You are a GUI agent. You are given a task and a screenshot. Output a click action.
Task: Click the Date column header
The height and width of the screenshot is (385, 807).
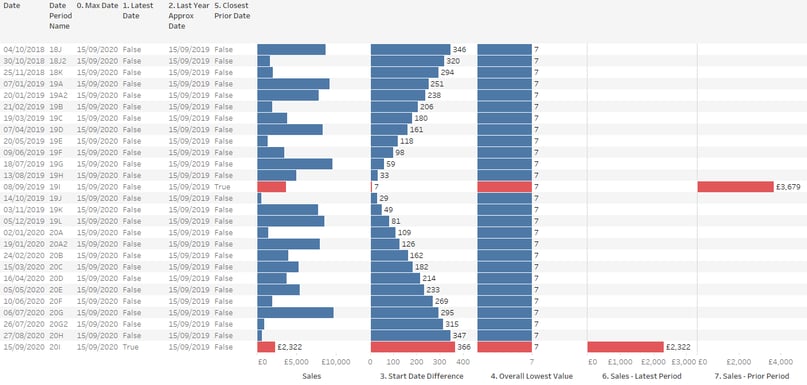point(11,6)
